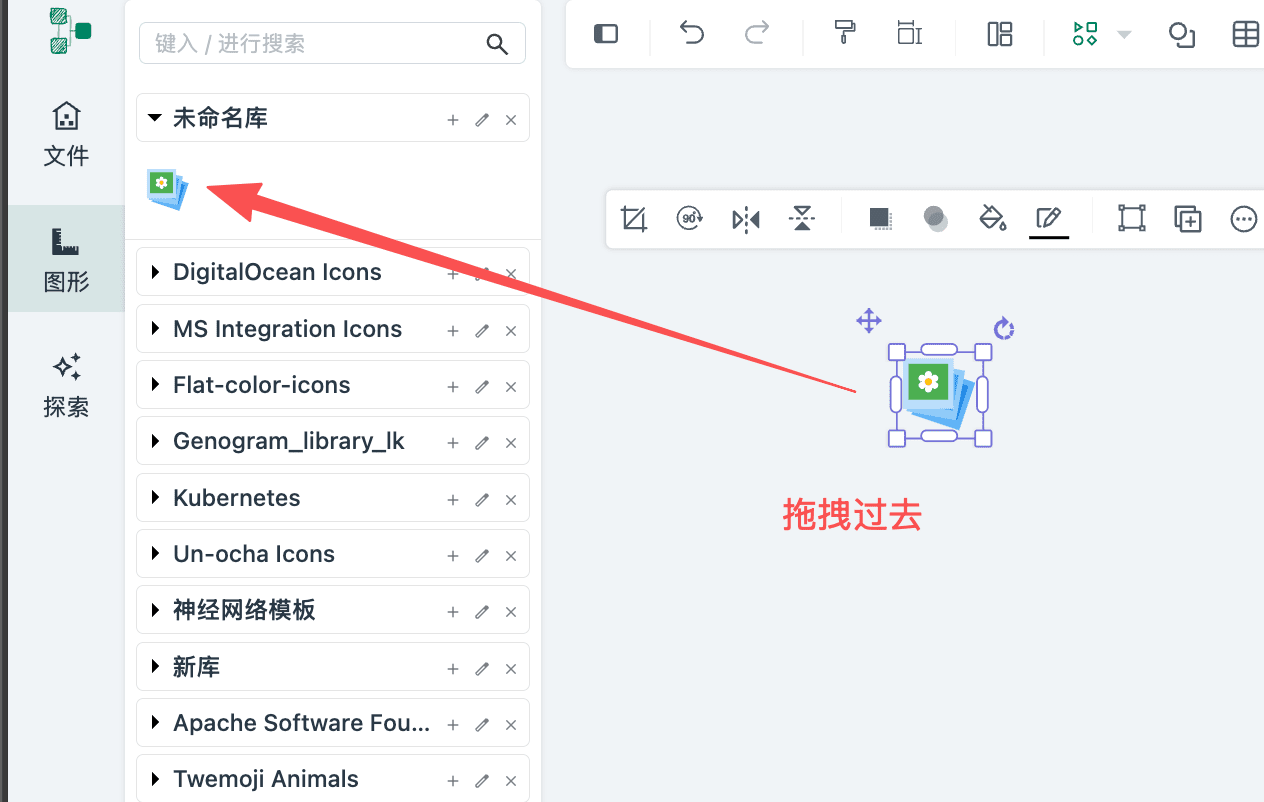1264x802 pixels.
Task: Flip the selected shape horizontally
Action: 745,218
